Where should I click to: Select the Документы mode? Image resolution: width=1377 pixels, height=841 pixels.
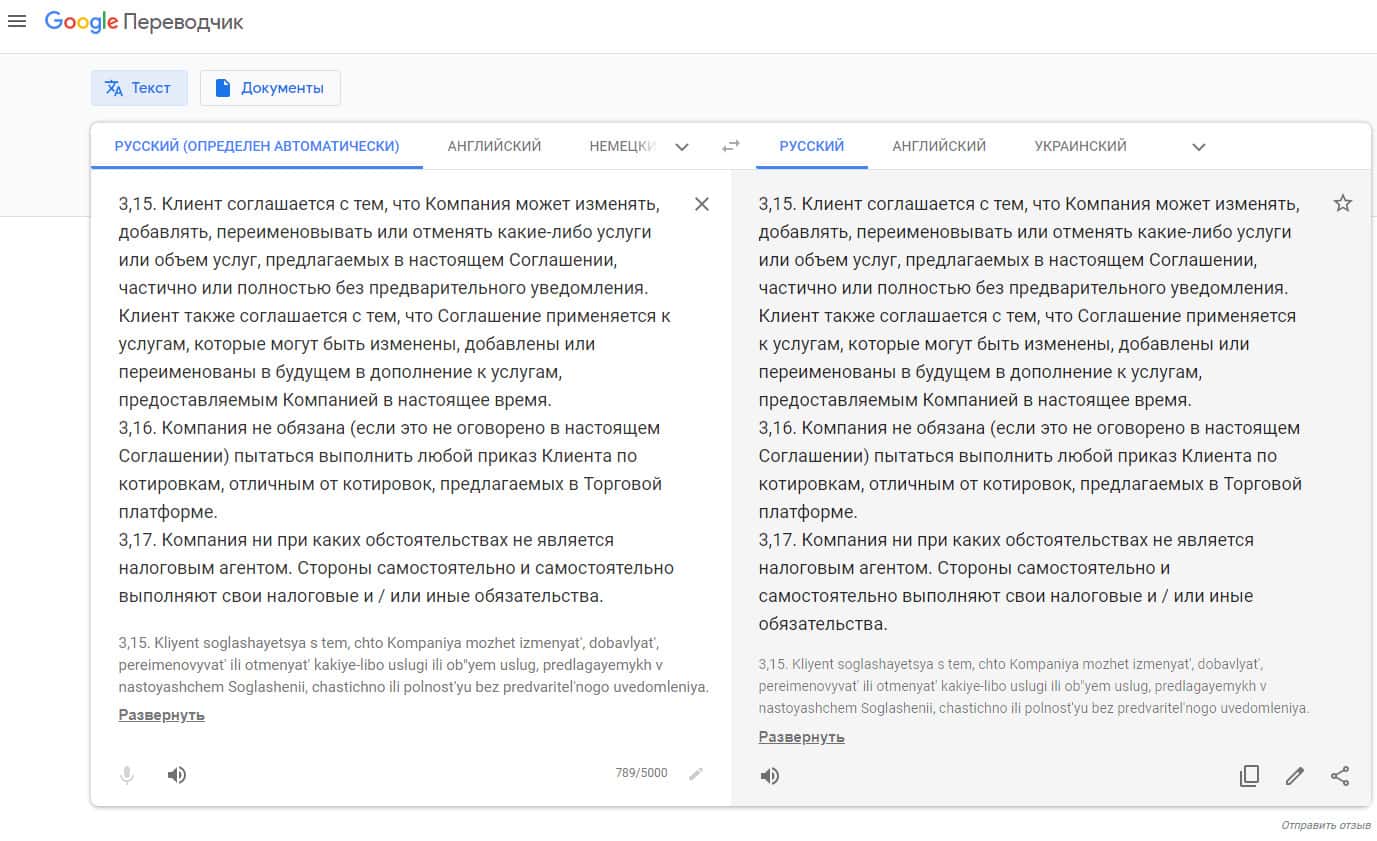(x=270, y=88)
